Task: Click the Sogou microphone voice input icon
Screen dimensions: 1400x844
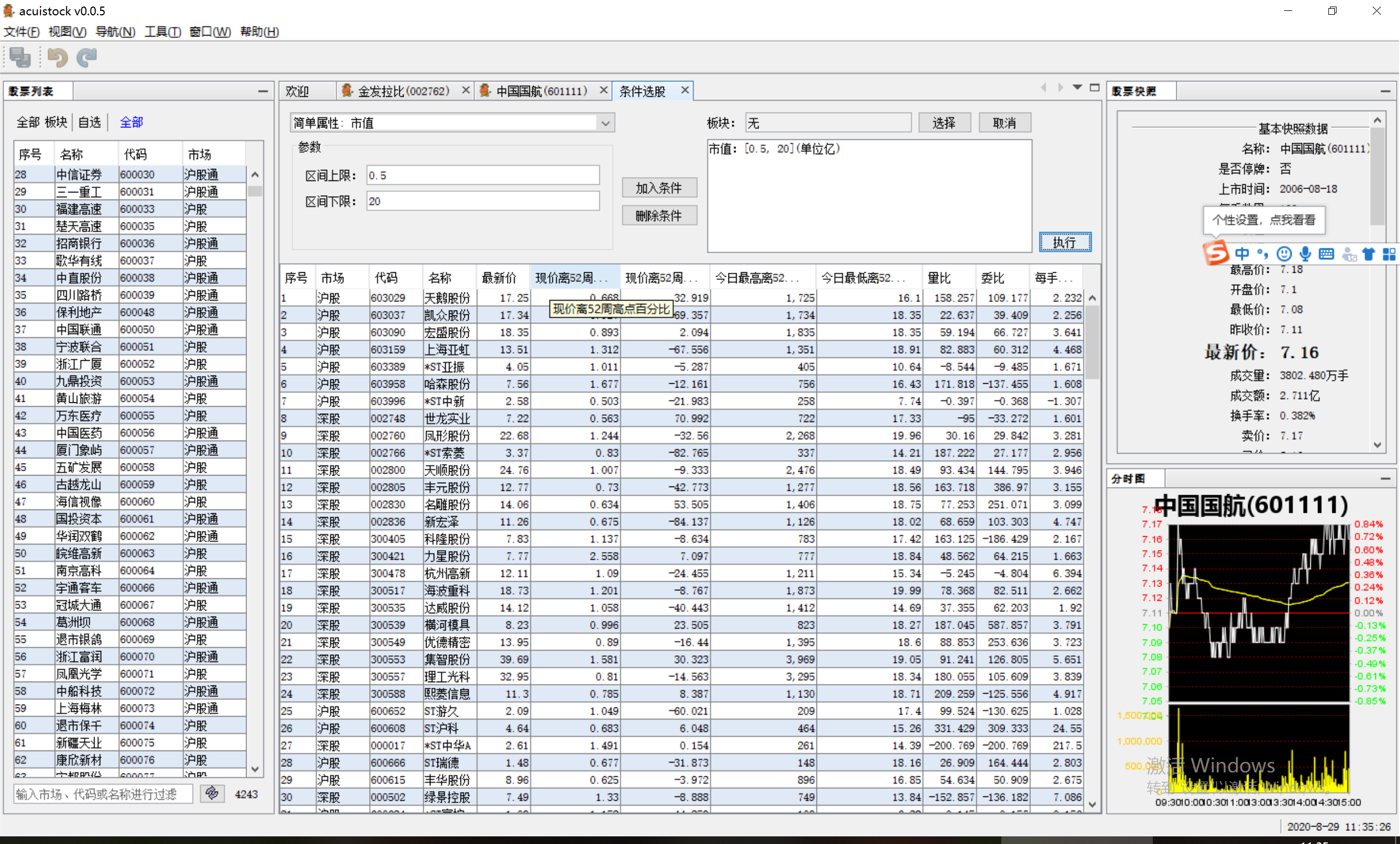Action: coord(1306,254)
